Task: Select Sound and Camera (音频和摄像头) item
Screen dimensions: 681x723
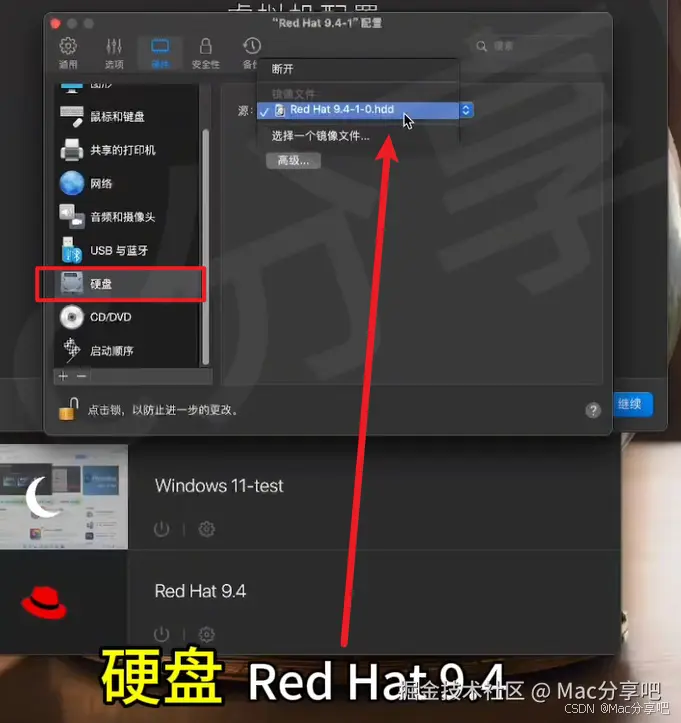Action: pos(126,217)
